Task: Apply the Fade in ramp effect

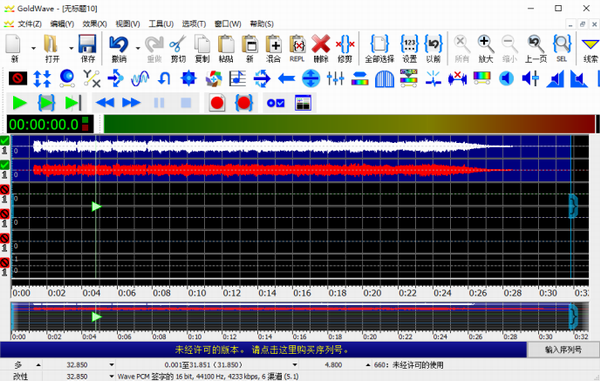Action: [555, 79]
